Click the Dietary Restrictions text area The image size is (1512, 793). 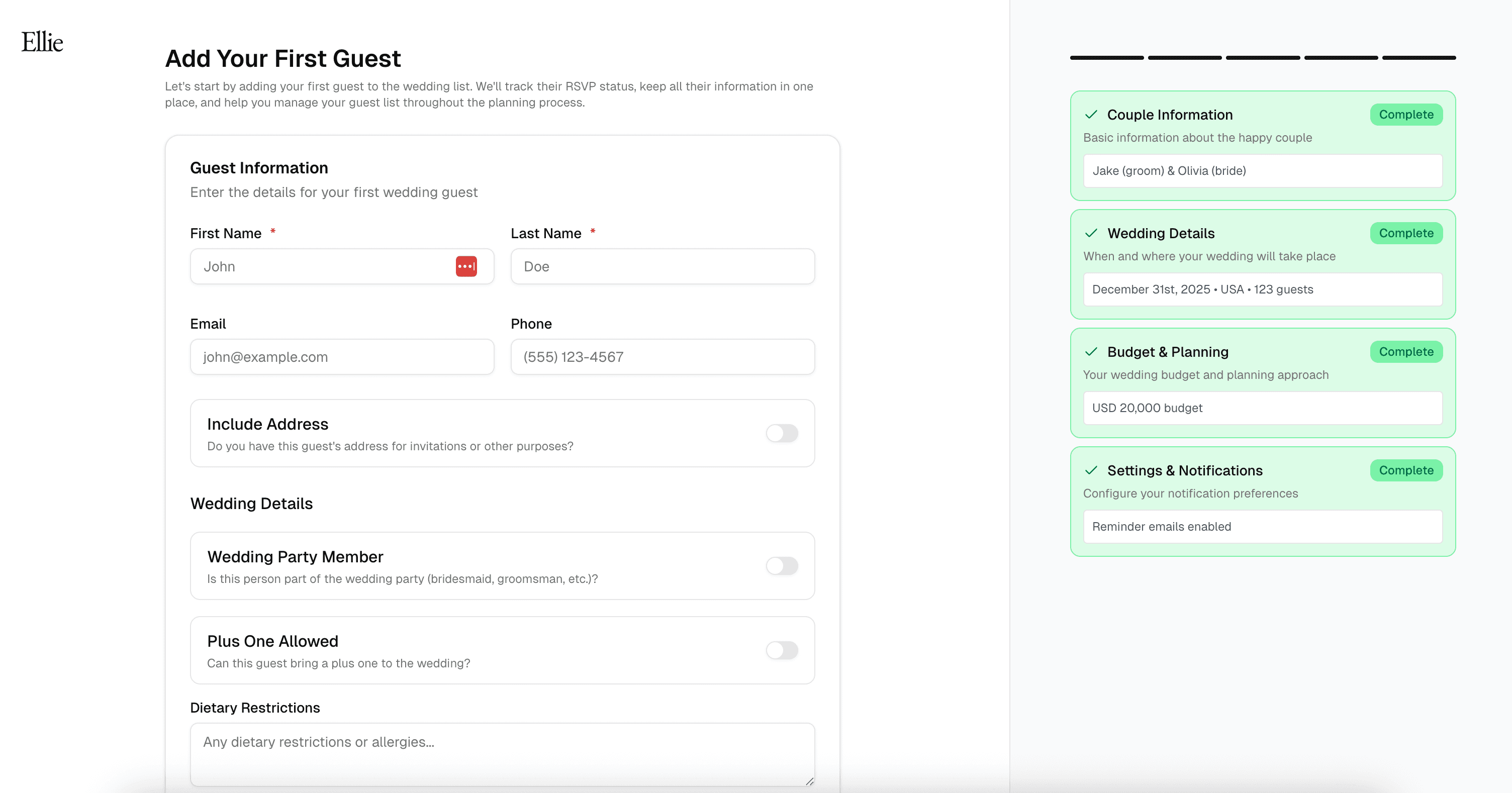click(x=502, y=754)
